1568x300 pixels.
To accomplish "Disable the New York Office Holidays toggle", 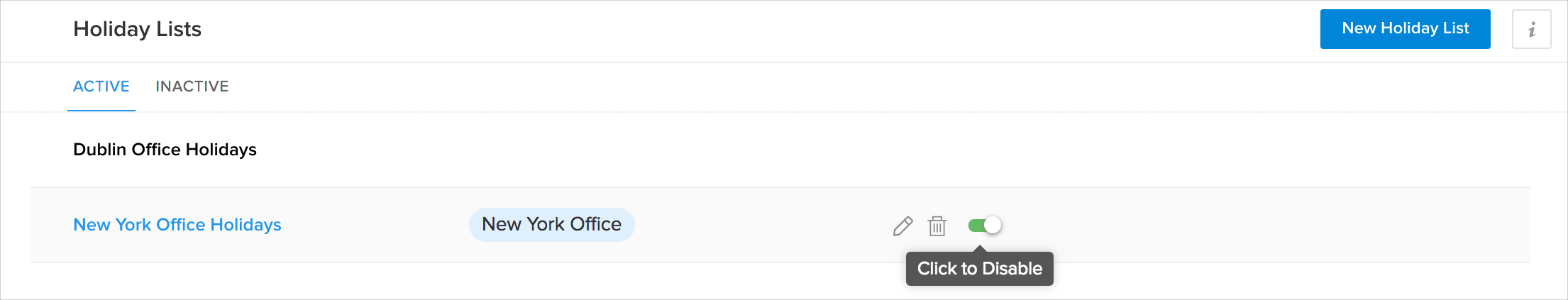I will pyautogui.click(x=985, y=225).
